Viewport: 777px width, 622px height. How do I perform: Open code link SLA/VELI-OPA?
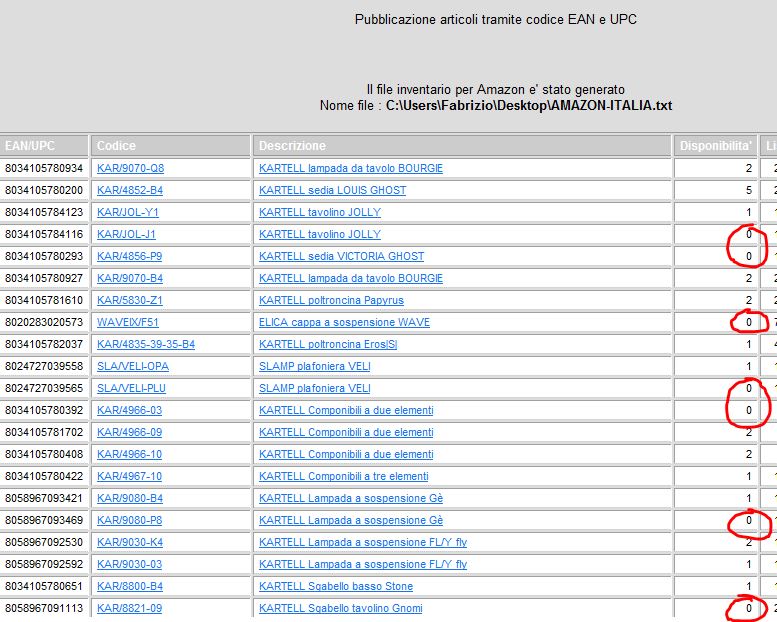[133, 366]
